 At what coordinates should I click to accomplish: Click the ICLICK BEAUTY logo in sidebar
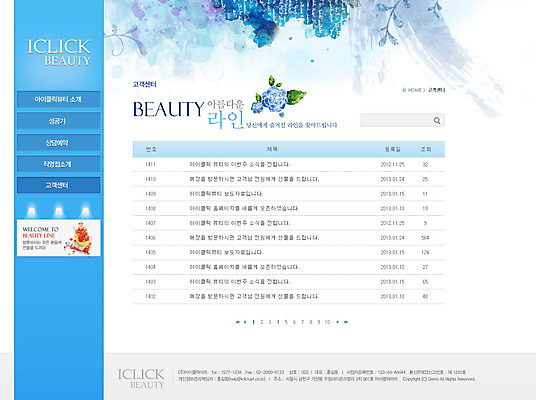click(x=59, y=52)
